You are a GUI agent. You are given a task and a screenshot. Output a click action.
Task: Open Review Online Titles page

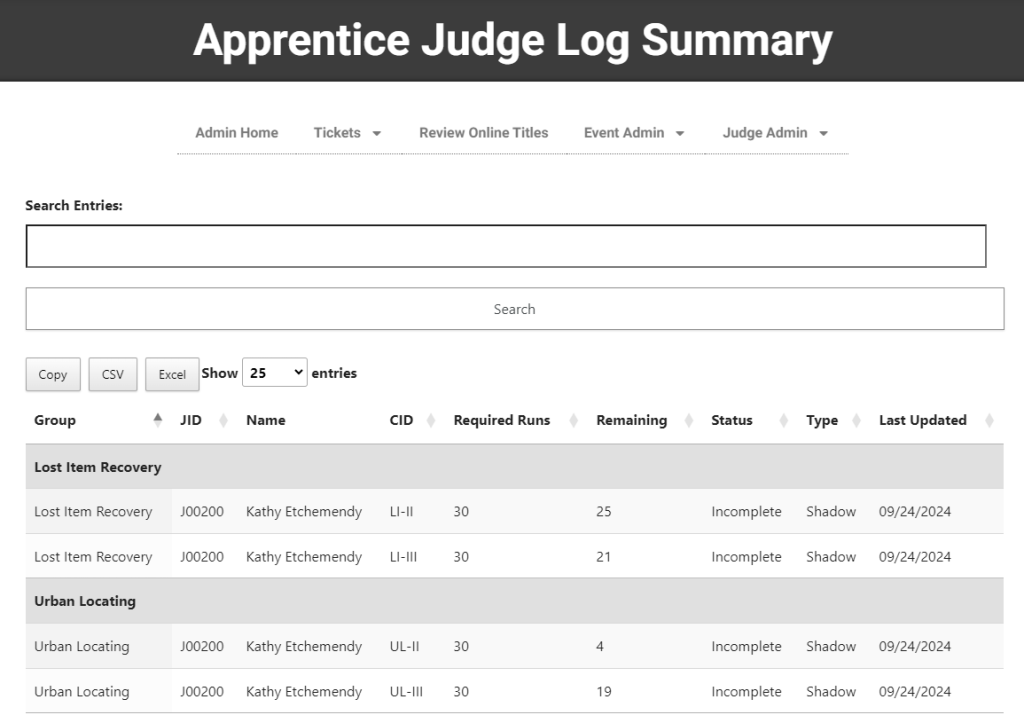[483, 133]
